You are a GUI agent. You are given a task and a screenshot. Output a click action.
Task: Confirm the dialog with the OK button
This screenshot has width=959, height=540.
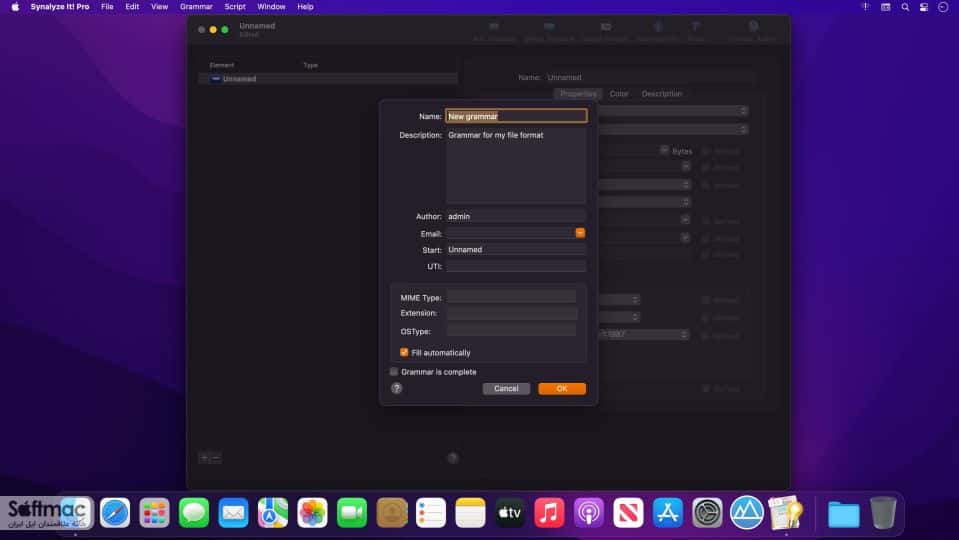(x=562, y=389)
